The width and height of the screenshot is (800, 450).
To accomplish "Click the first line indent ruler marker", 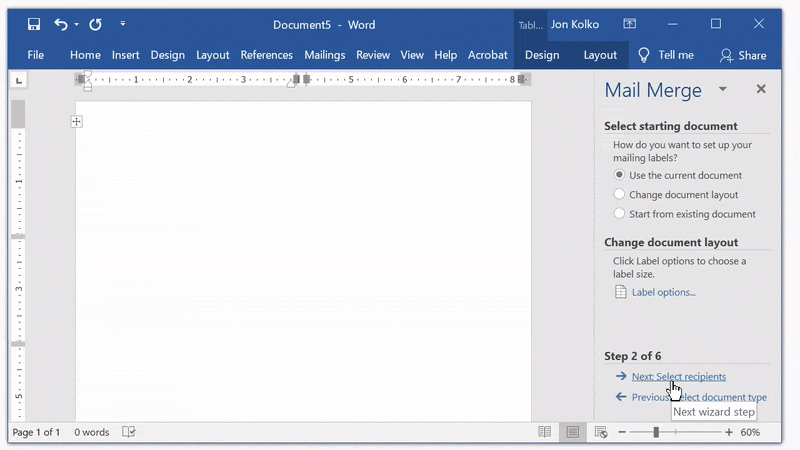I will [87, 75].
